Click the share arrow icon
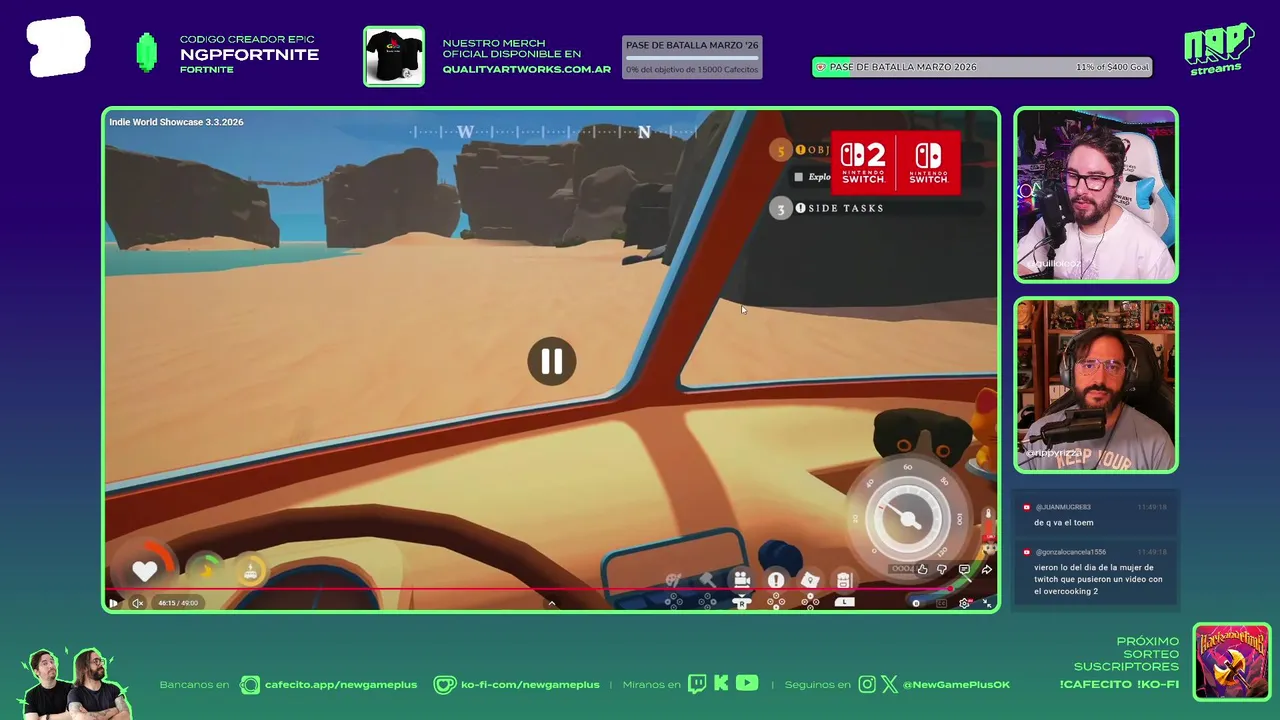 (986, 569)
